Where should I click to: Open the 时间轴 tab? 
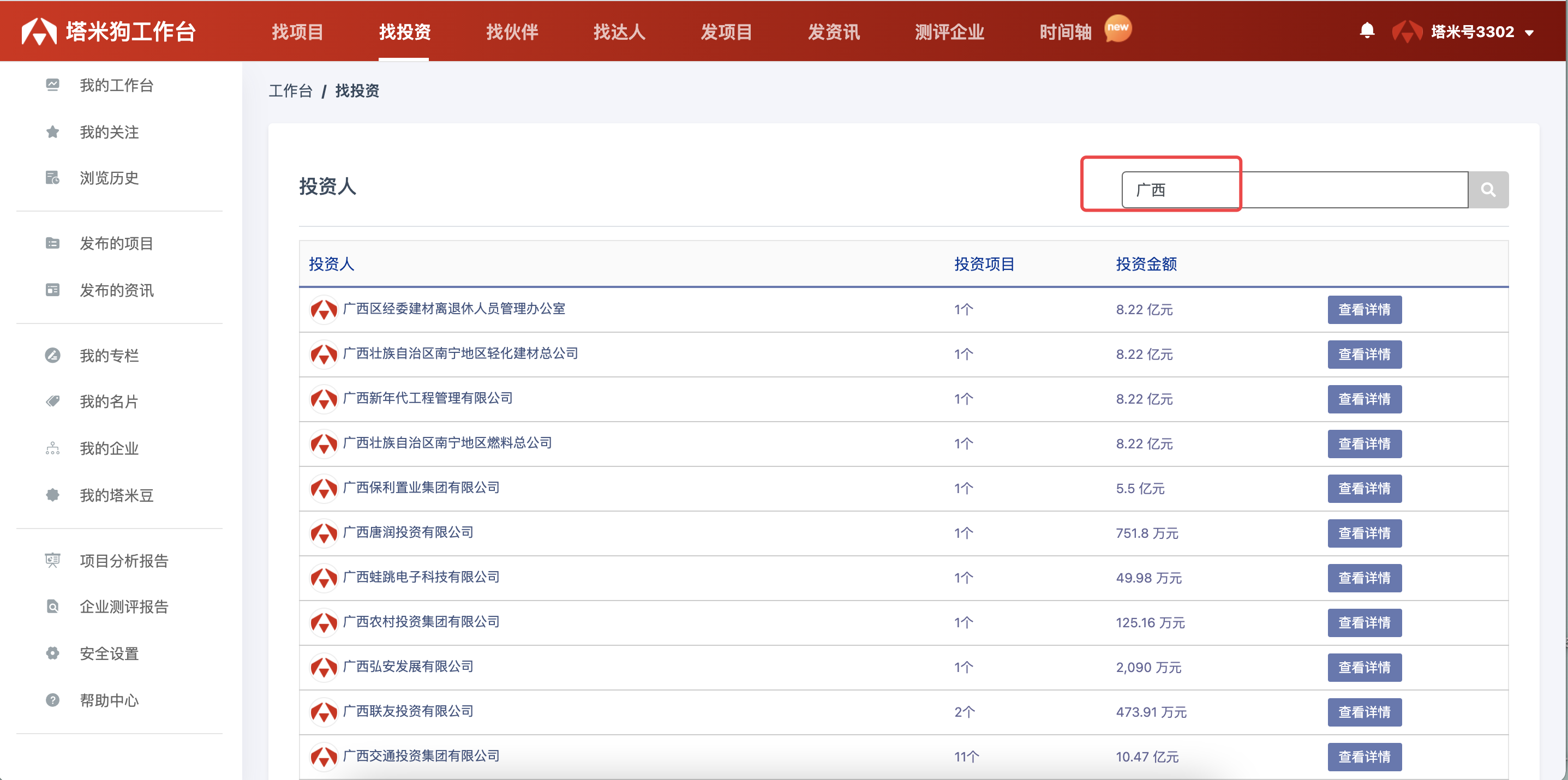click(1065, 32)
